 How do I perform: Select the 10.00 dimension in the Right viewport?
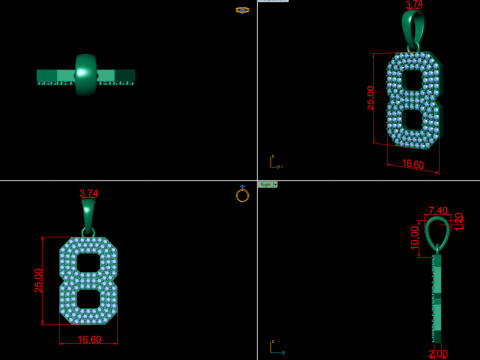(x=414, y=237)
